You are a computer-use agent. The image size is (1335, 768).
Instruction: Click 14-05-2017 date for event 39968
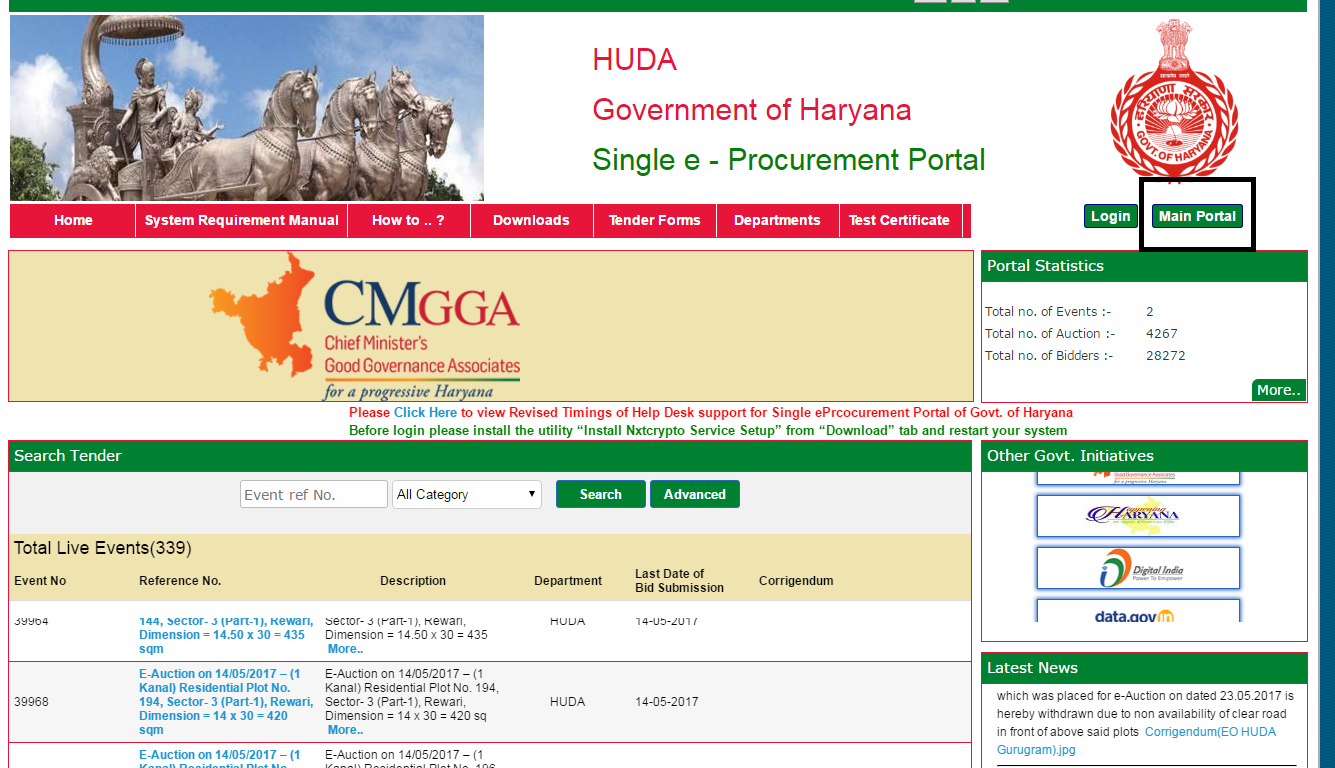coord(667,702)
